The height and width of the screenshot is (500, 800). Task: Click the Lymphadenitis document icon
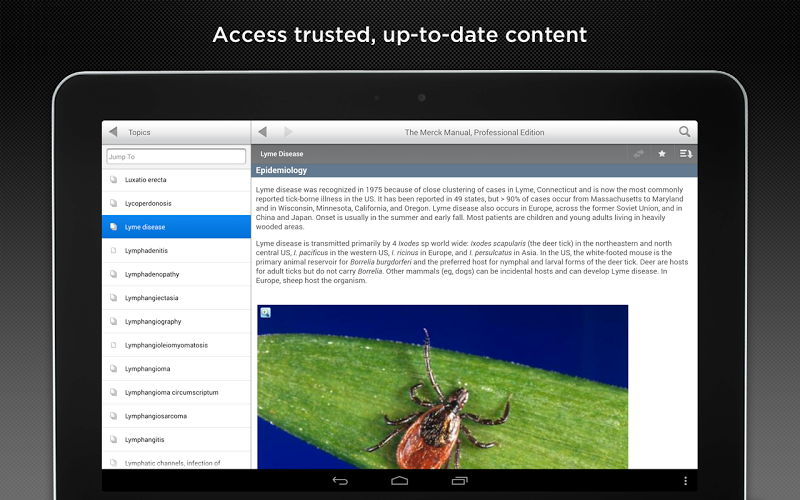[113, 250]
